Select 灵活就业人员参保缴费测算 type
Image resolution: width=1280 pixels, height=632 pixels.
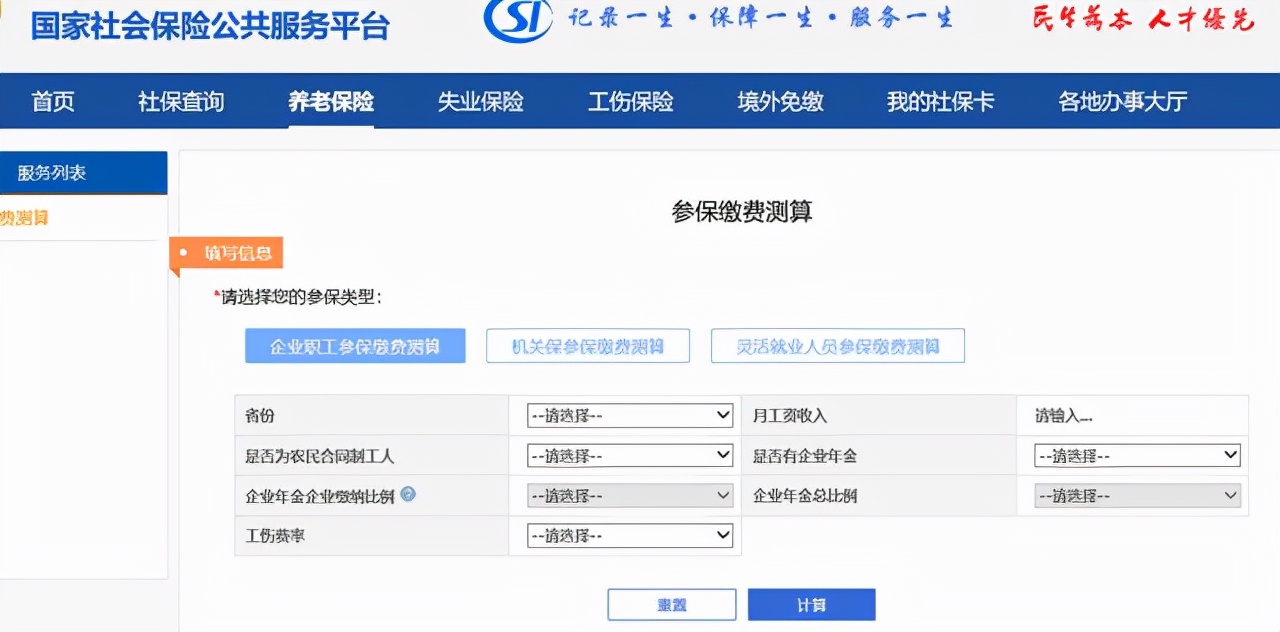837,345
